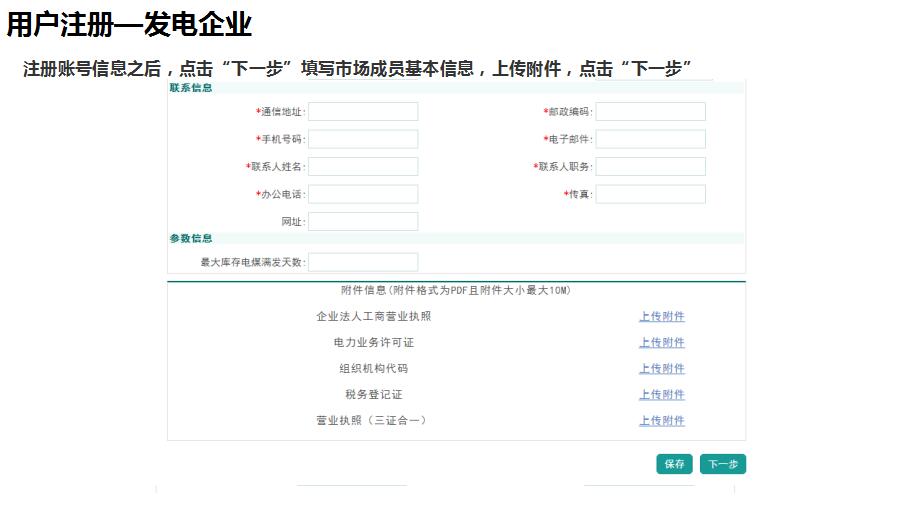This screenshot has height=514, width=916.
Task: Upload attachment for 企业法人工商营业执照
Action: pyautogui.click(x=662, y=317)
